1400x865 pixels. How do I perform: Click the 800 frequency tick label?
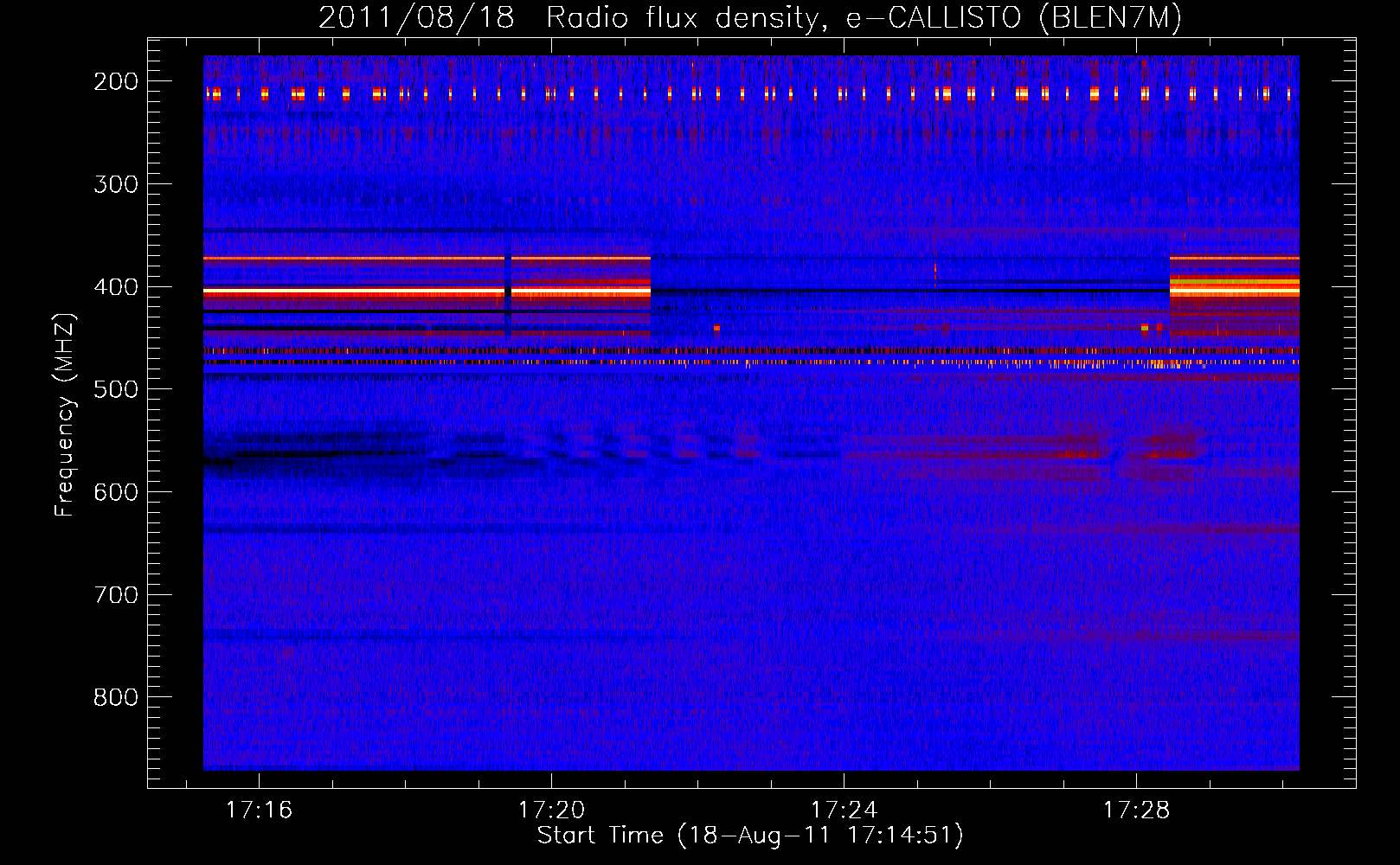click(116, 697)
